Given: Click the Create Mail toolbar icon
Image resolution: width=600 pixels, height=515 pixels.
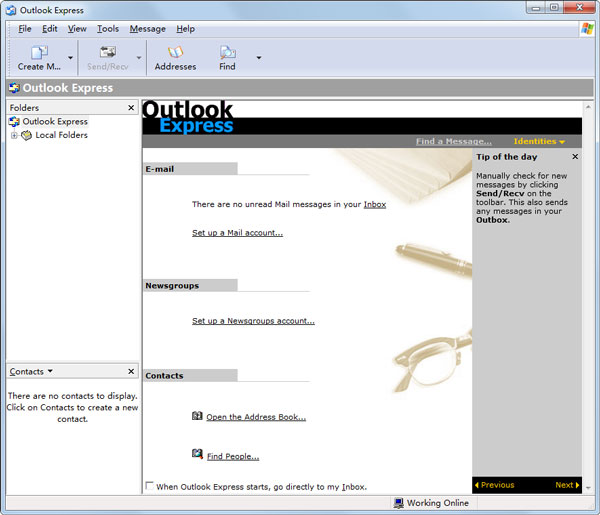Looking at the screenshot, I should click(39, 52).
